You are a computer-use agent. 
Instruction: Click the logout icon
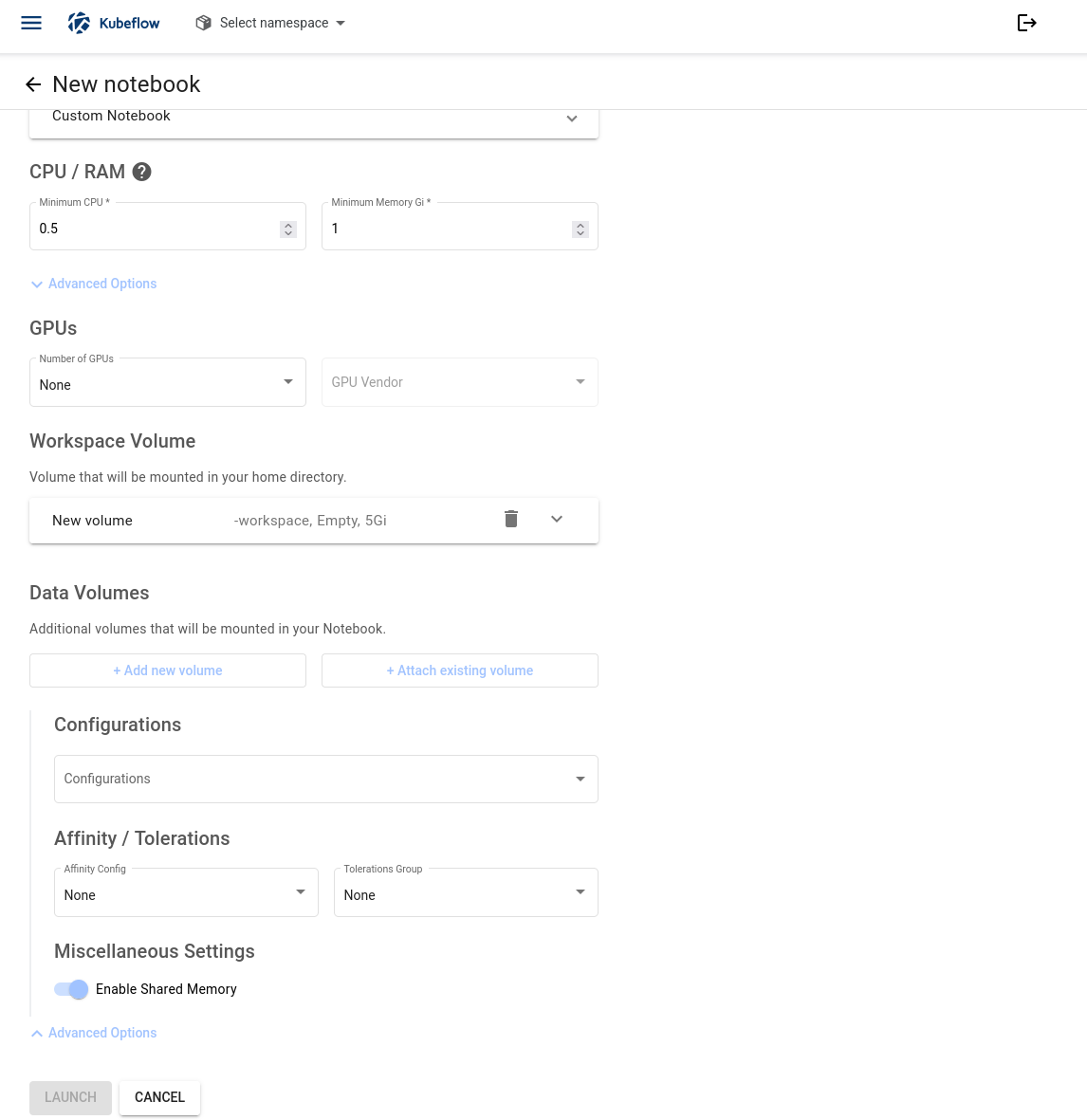[x=1026, y=23]
